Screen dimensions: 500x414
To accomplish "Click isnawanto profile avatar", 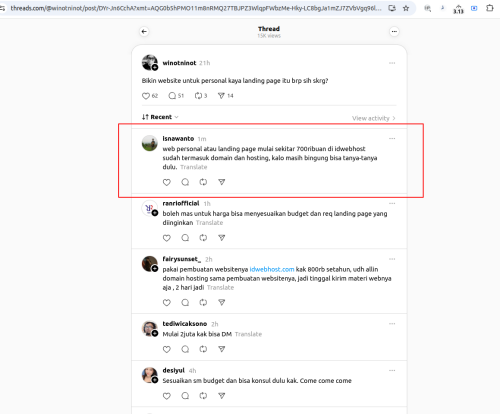I will (x=150, y=143).
